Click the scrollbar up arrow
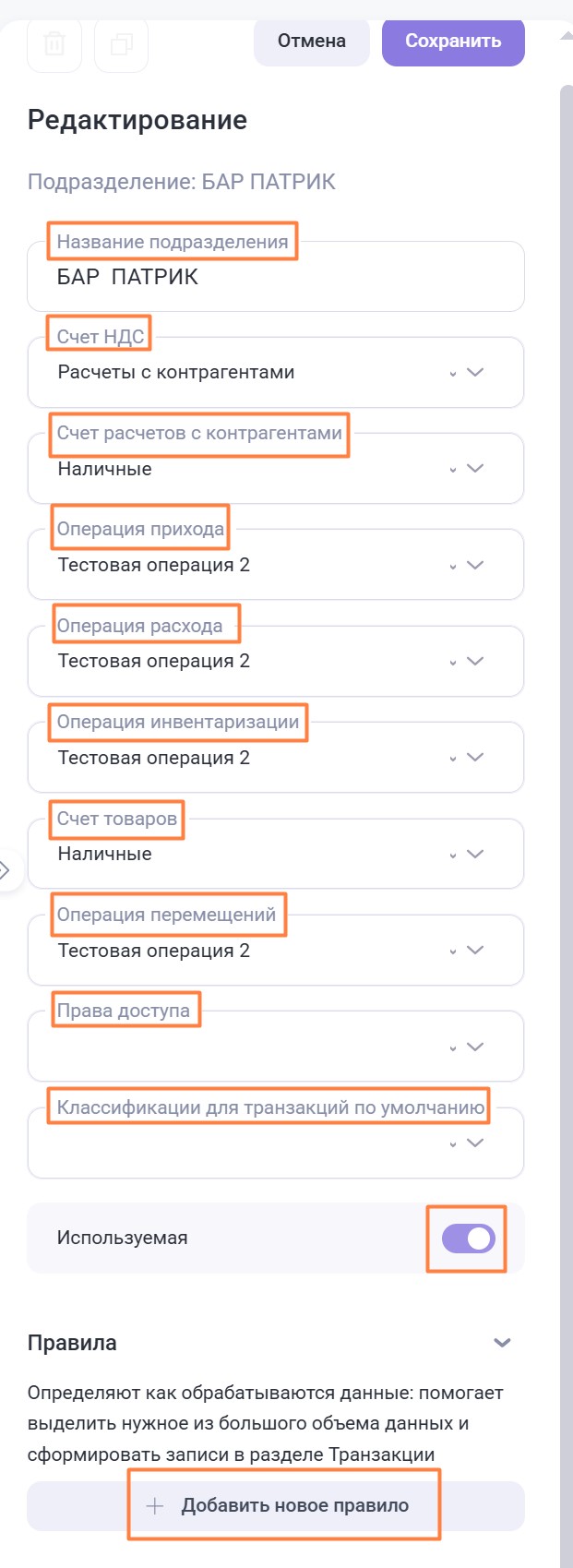The image size is (573, 1568). [566, 35]
